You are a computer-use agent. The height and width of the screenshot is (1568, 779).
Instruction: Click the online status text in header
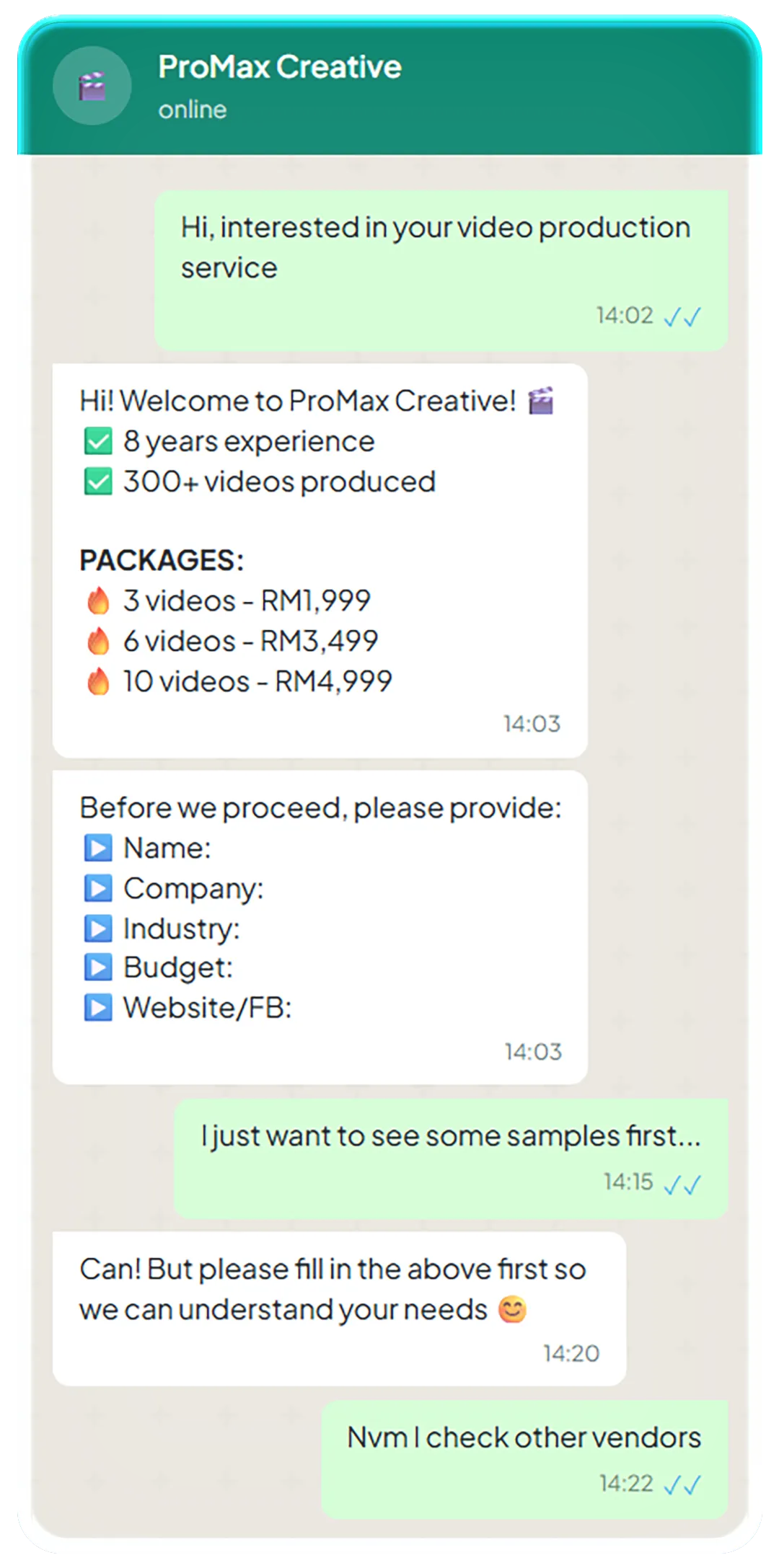193,110
